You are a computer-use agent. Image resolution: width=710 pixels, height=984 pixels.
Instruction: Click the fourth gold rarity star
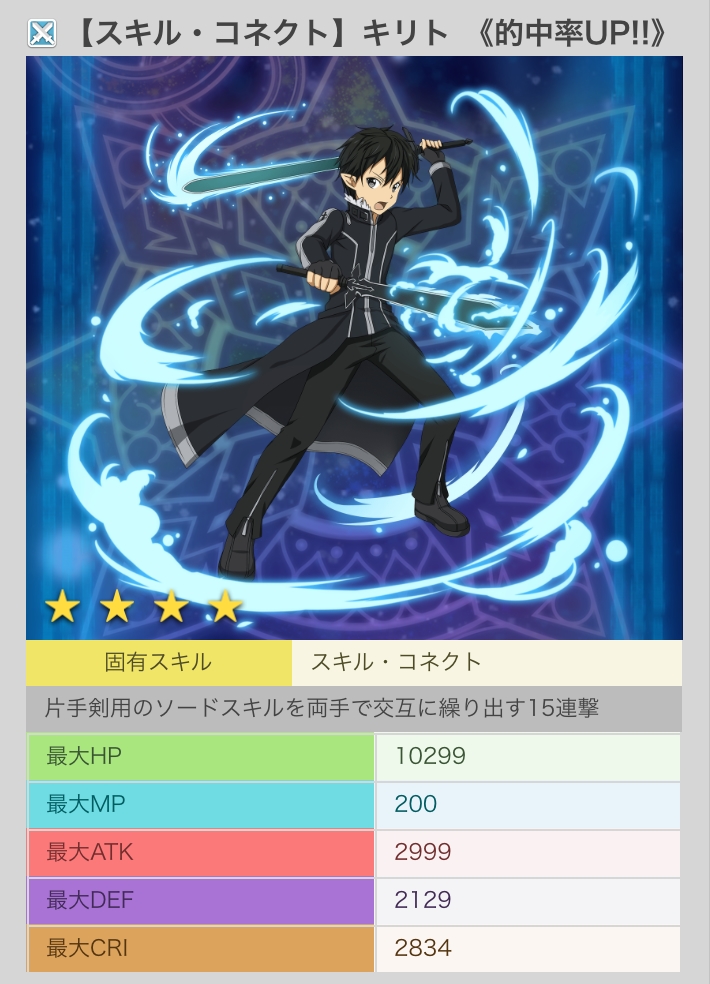pos(225,607)
